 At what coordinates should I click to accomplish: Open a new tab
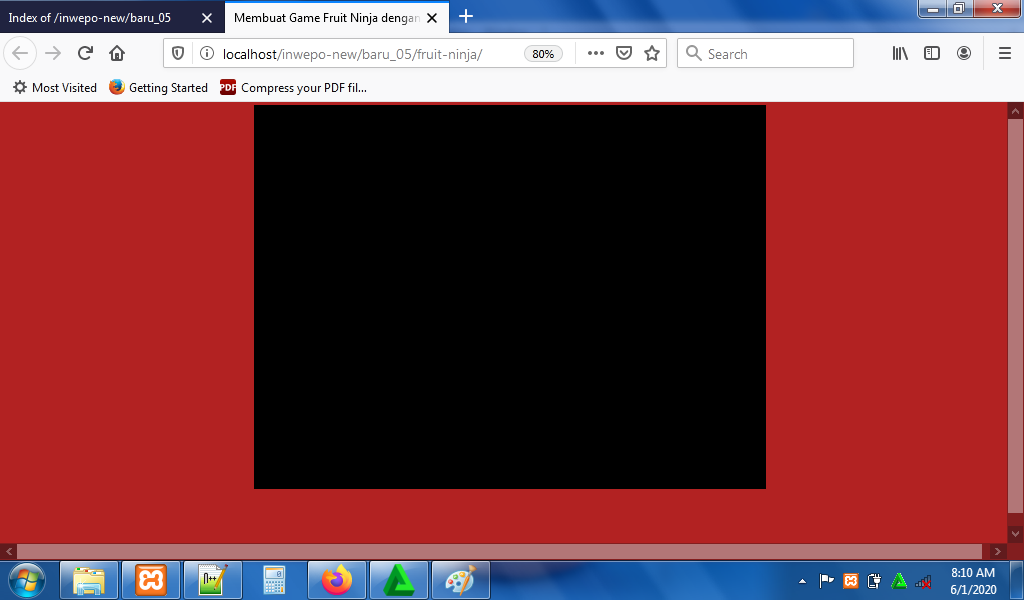[466, 17]
